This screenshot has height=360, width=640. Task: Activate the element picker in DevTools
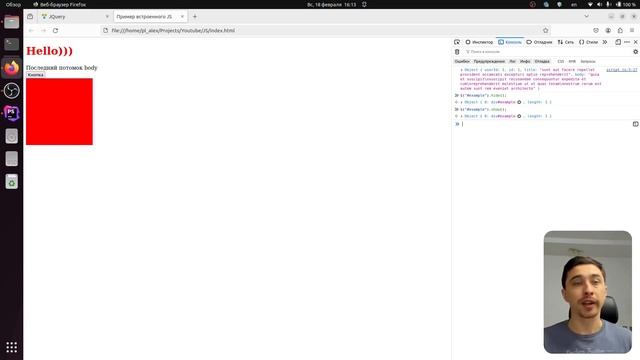coord(457,42)
